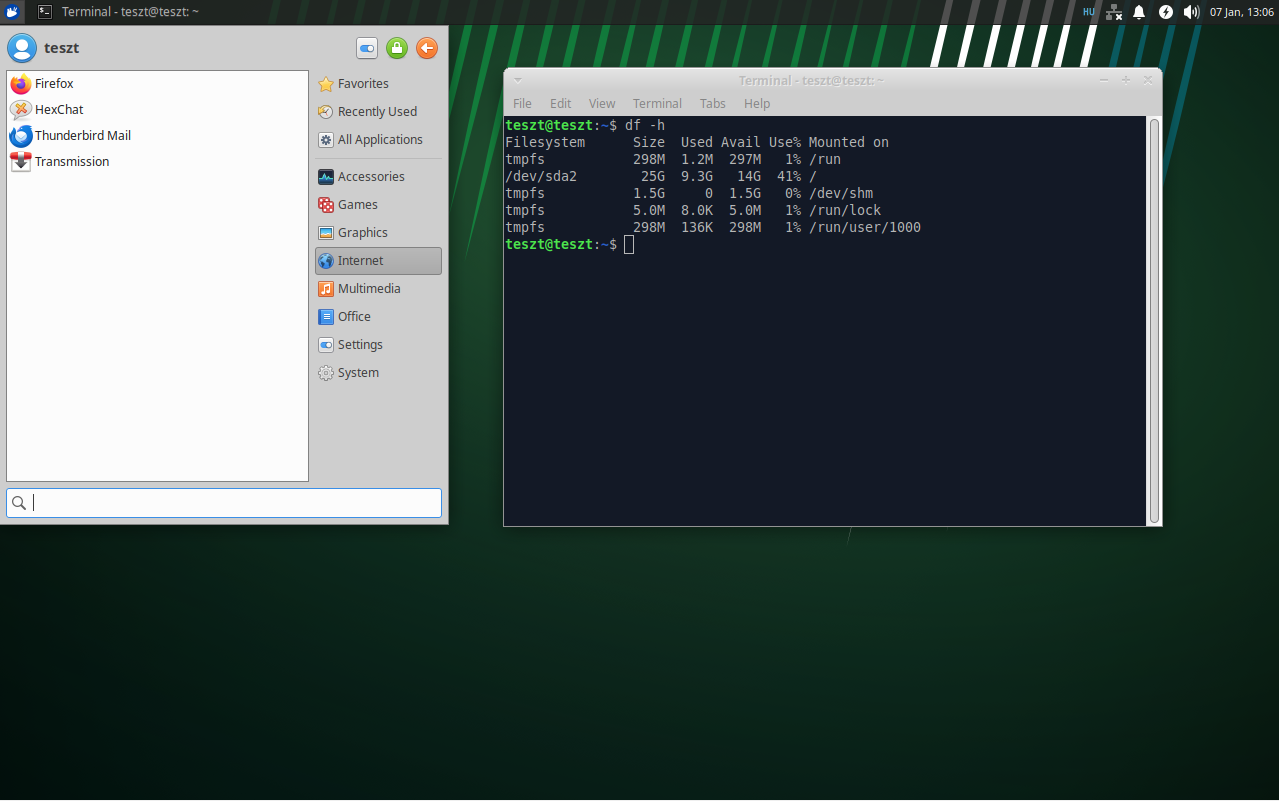Start the Transmission torrent client
Viewport: 1279px width, 801px height.
(72, 161)
